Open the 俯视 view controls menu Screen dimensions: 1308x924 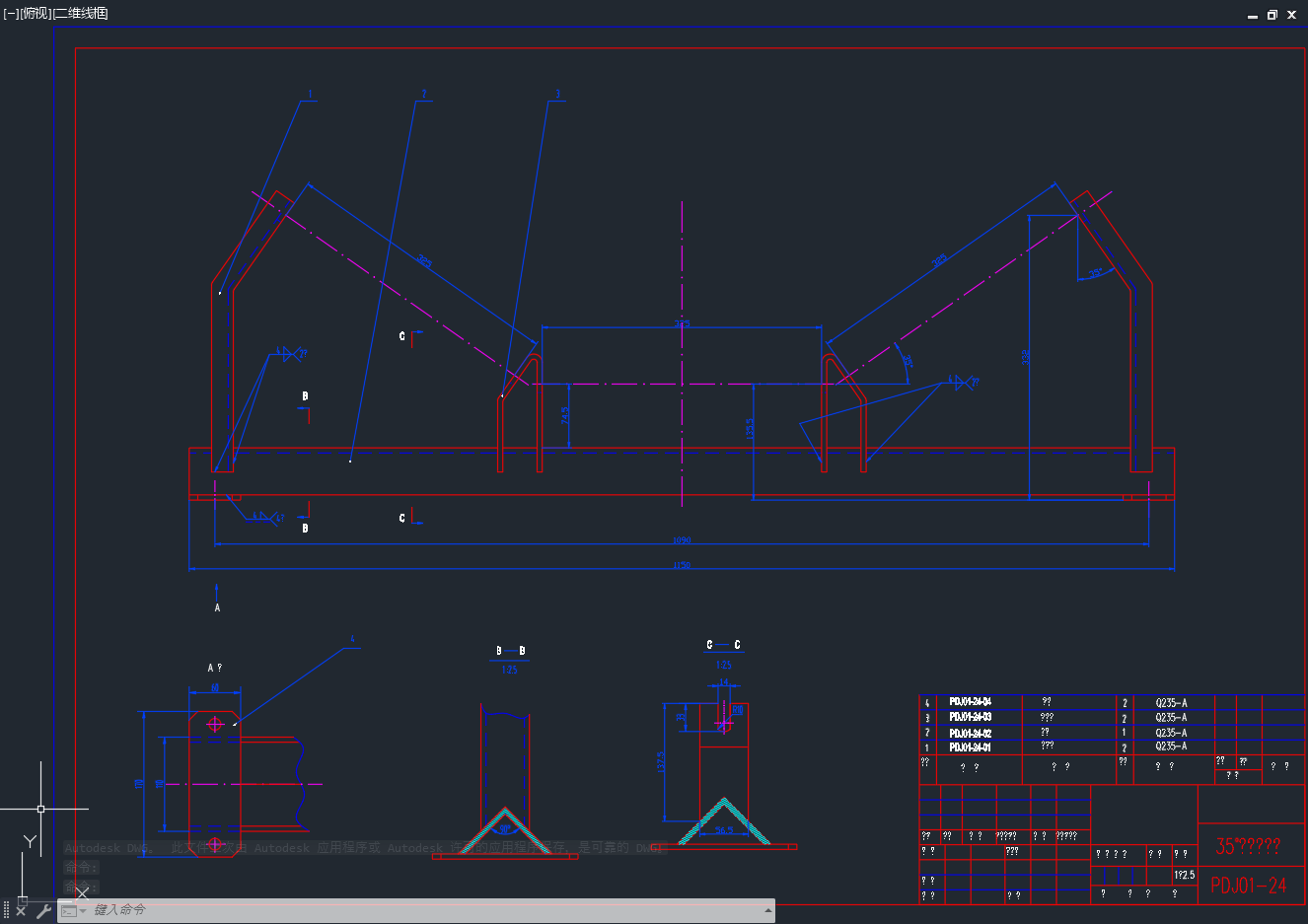coord(36,13)
